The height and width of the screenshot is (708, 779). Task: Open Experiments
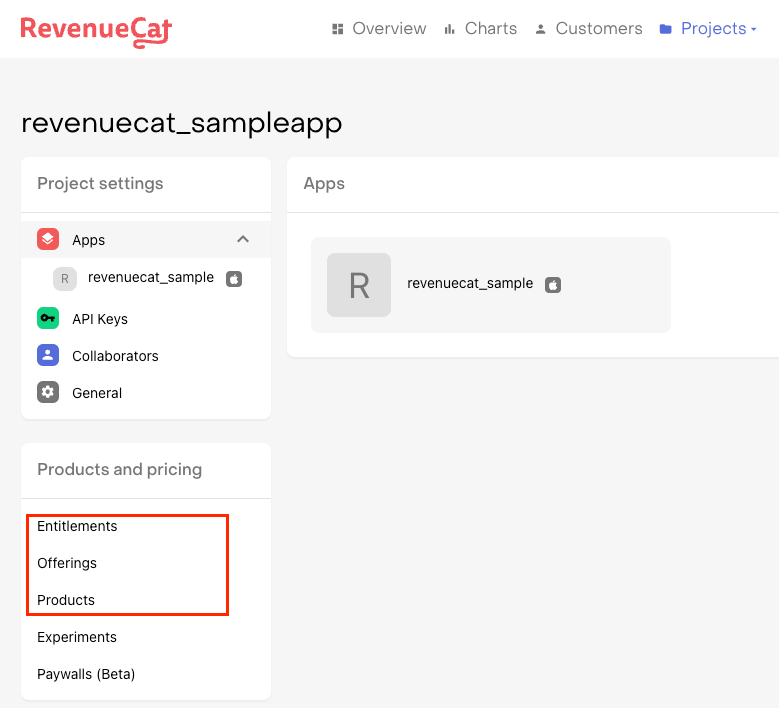pyautogui.click(x=77, y=637)
